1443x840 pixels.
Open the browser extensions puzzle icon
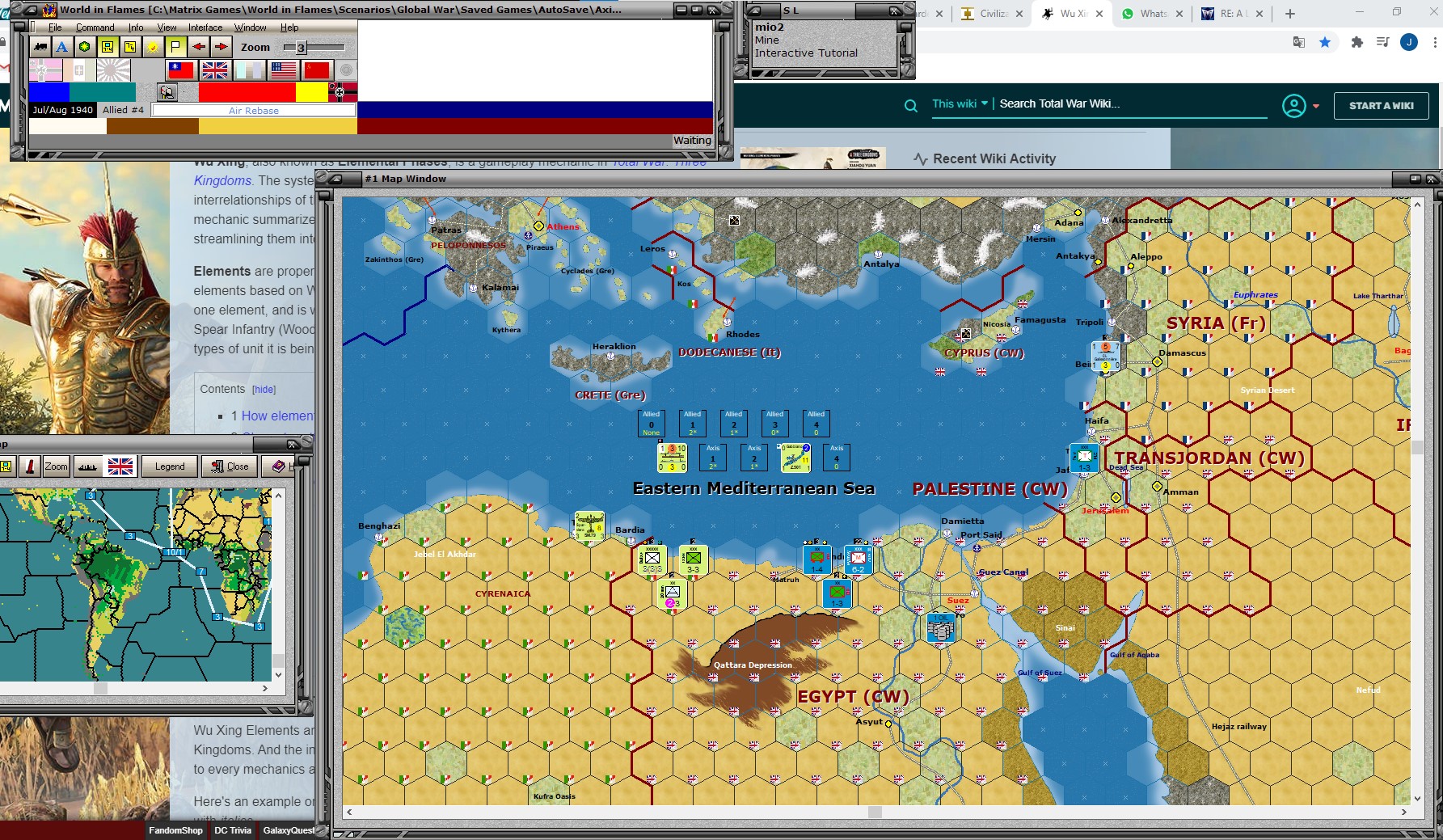(x=1357, y=42)
